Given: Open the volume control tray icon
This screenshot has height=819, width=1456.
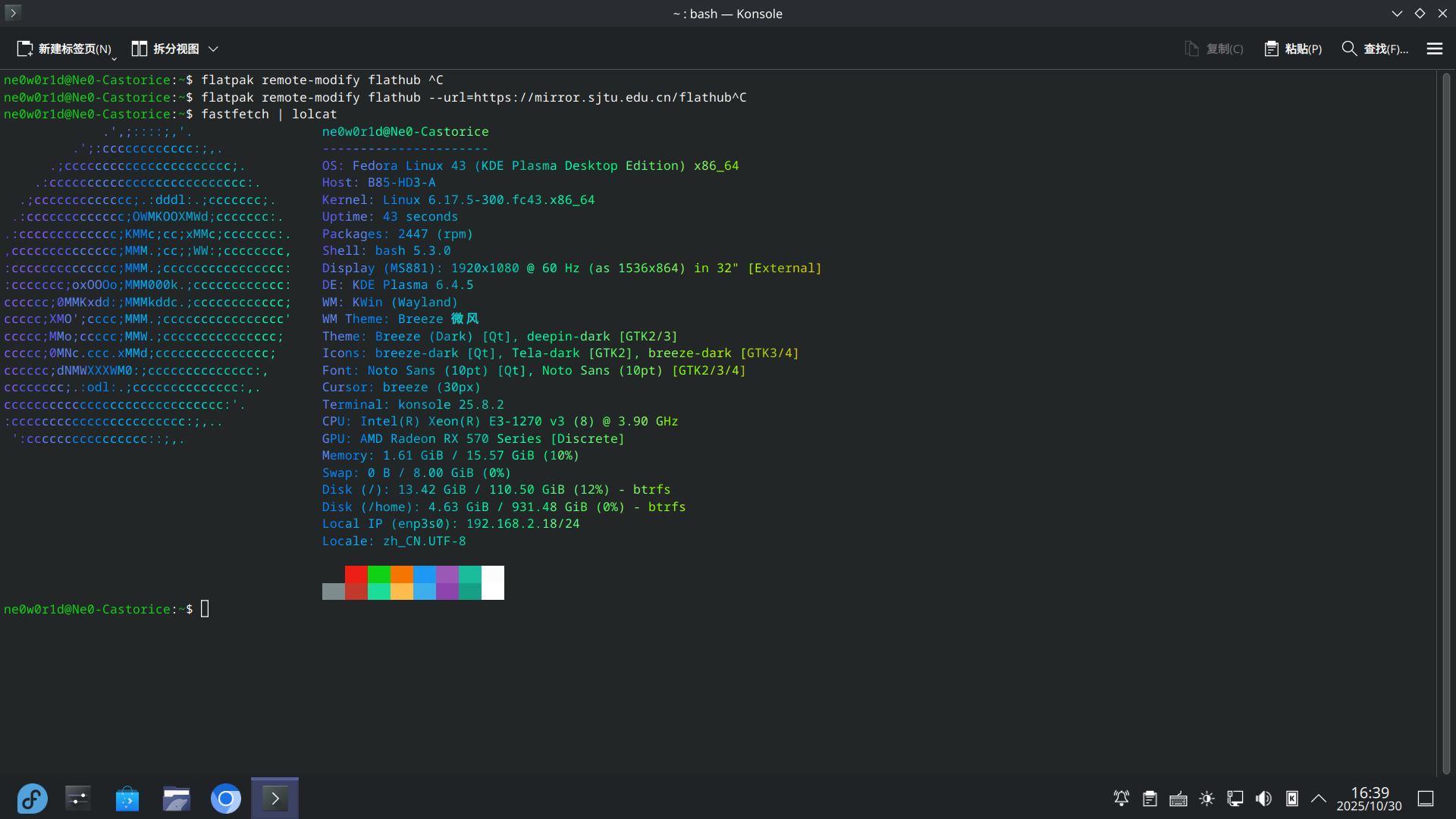Looking at the screenshot, I should pos(1263,799).
